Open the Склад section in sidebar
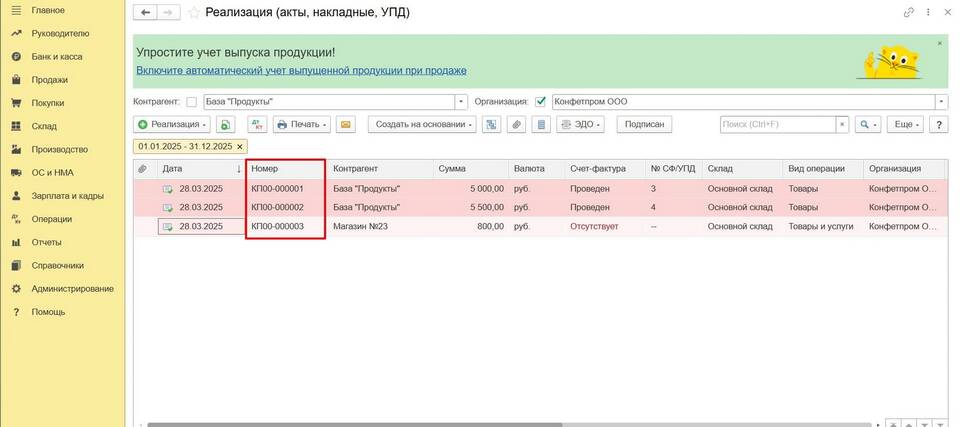This screenshot has width=960, height=427. 44,126
